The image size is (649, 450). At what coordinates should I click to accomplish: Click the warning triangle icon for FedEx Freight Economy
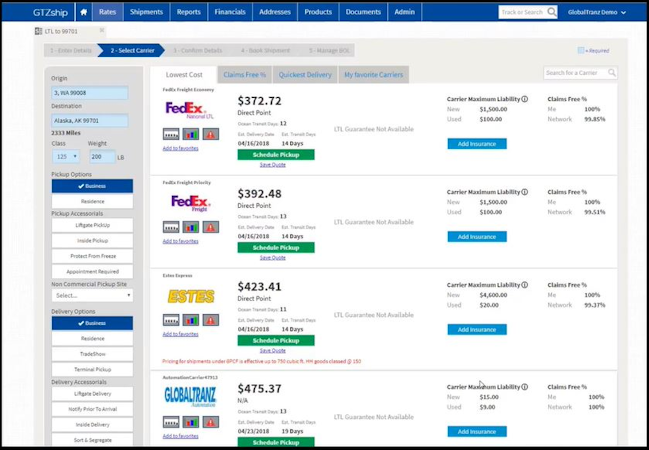pyautogui.click(x=211, y=134)
